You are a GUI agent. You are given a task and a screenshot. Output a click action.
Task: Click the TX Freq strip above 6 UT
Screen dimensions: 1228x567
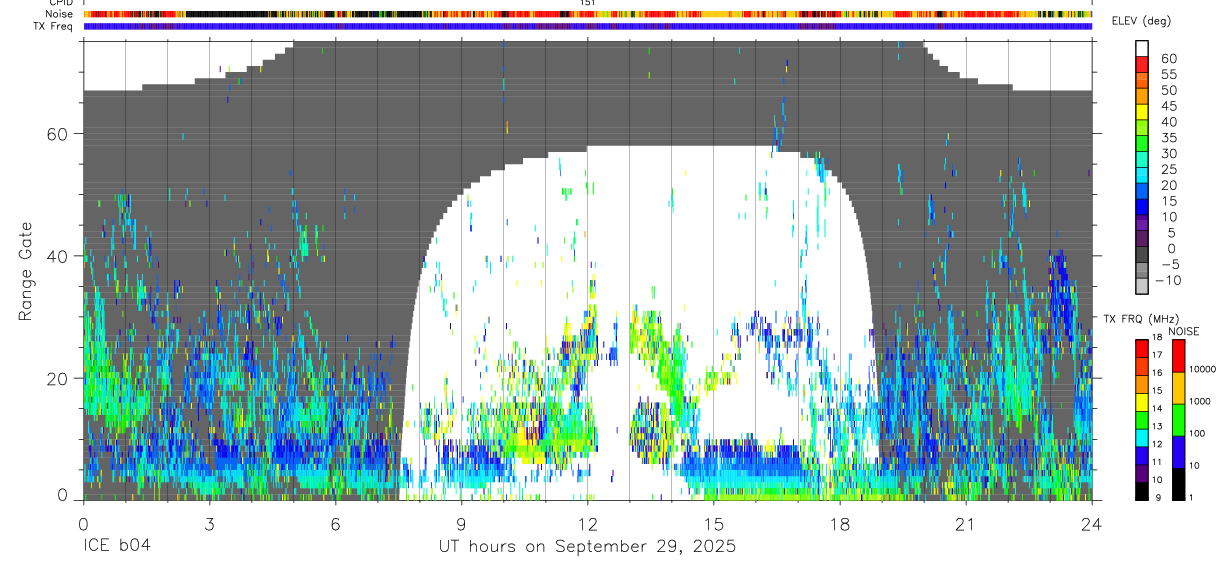(335, 26)
